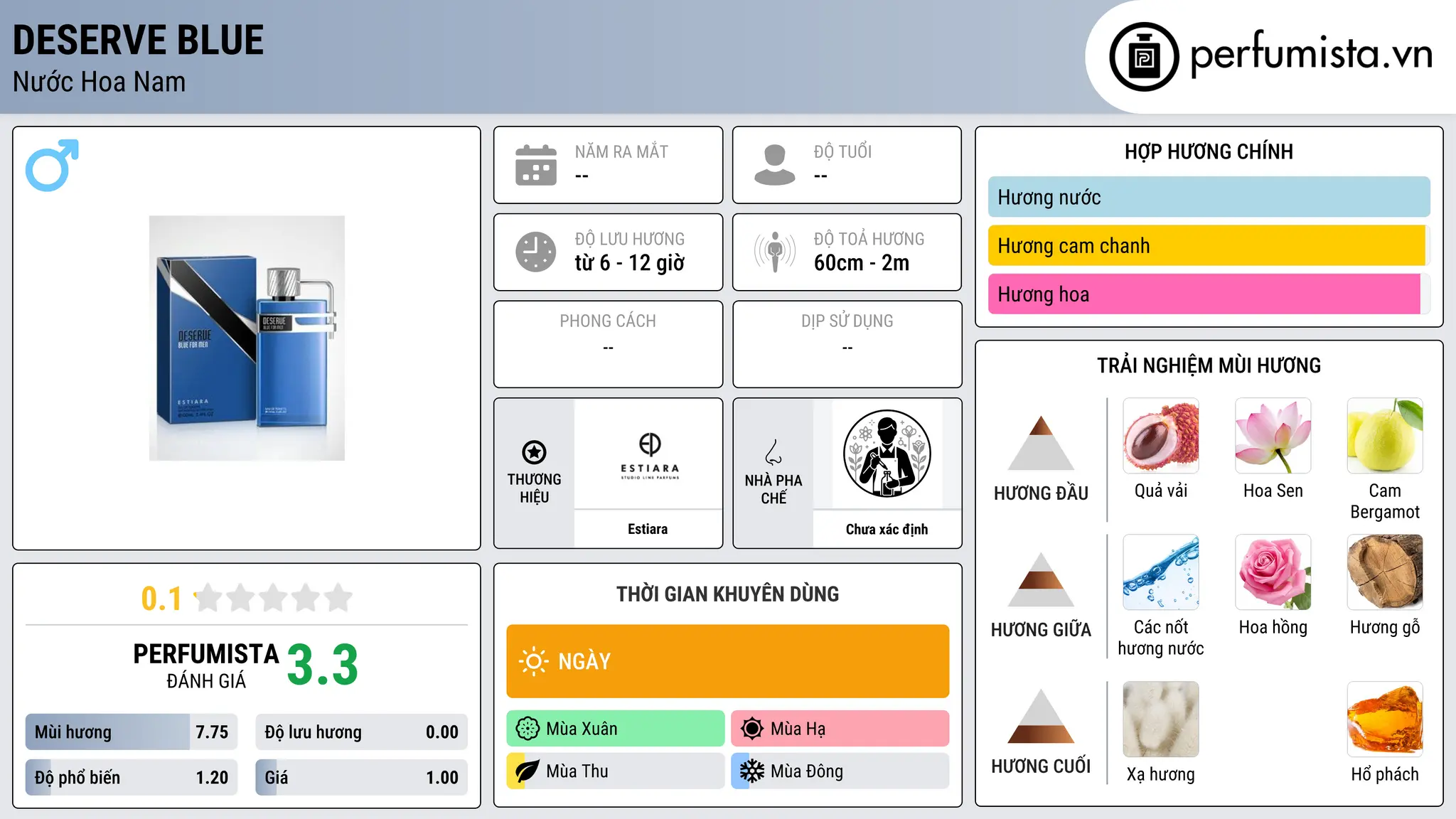
Task: Click the từ 6 - 12 giờ value
Action: [630, 262]
